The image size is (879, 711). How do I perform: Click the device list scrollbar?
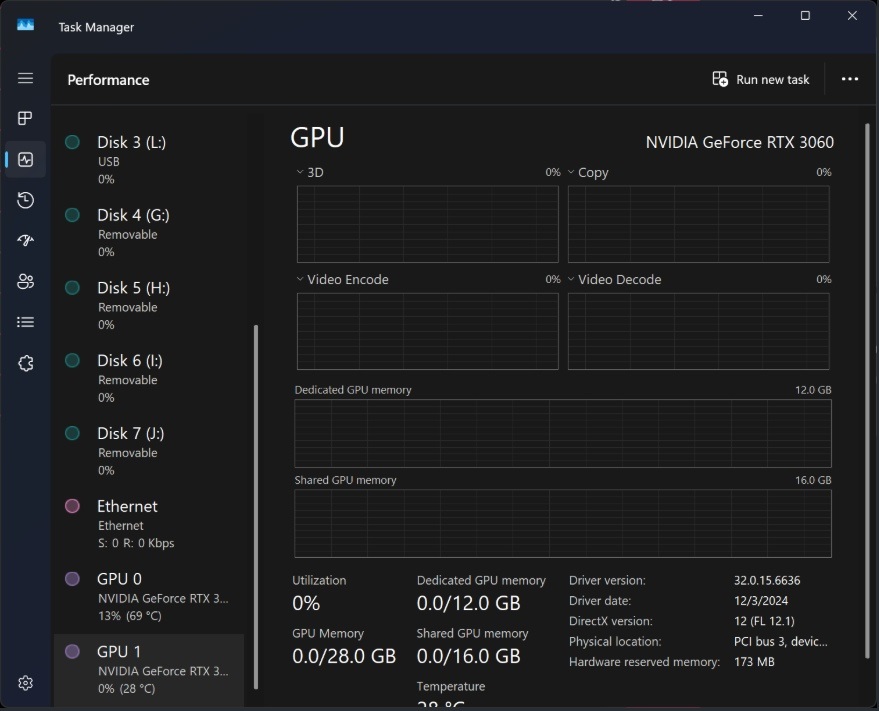point(256,506)
